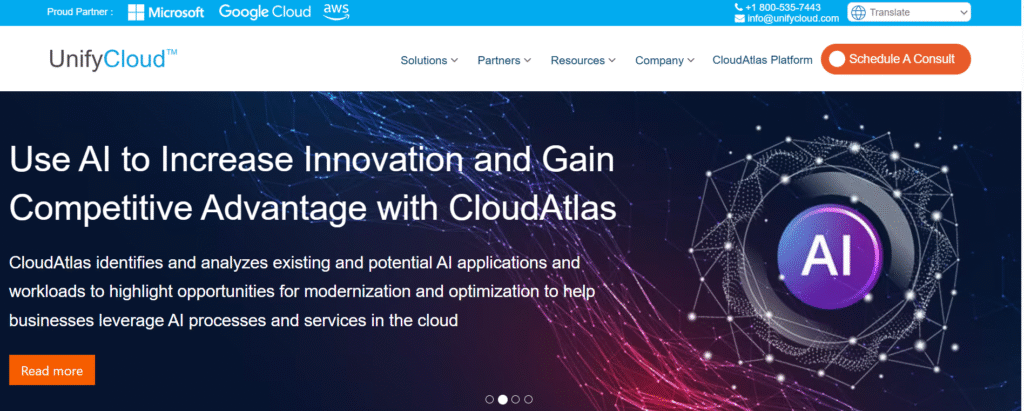Select the fourth carousel slide dot
Screen dimensions: 1024x411
[528, 399]
